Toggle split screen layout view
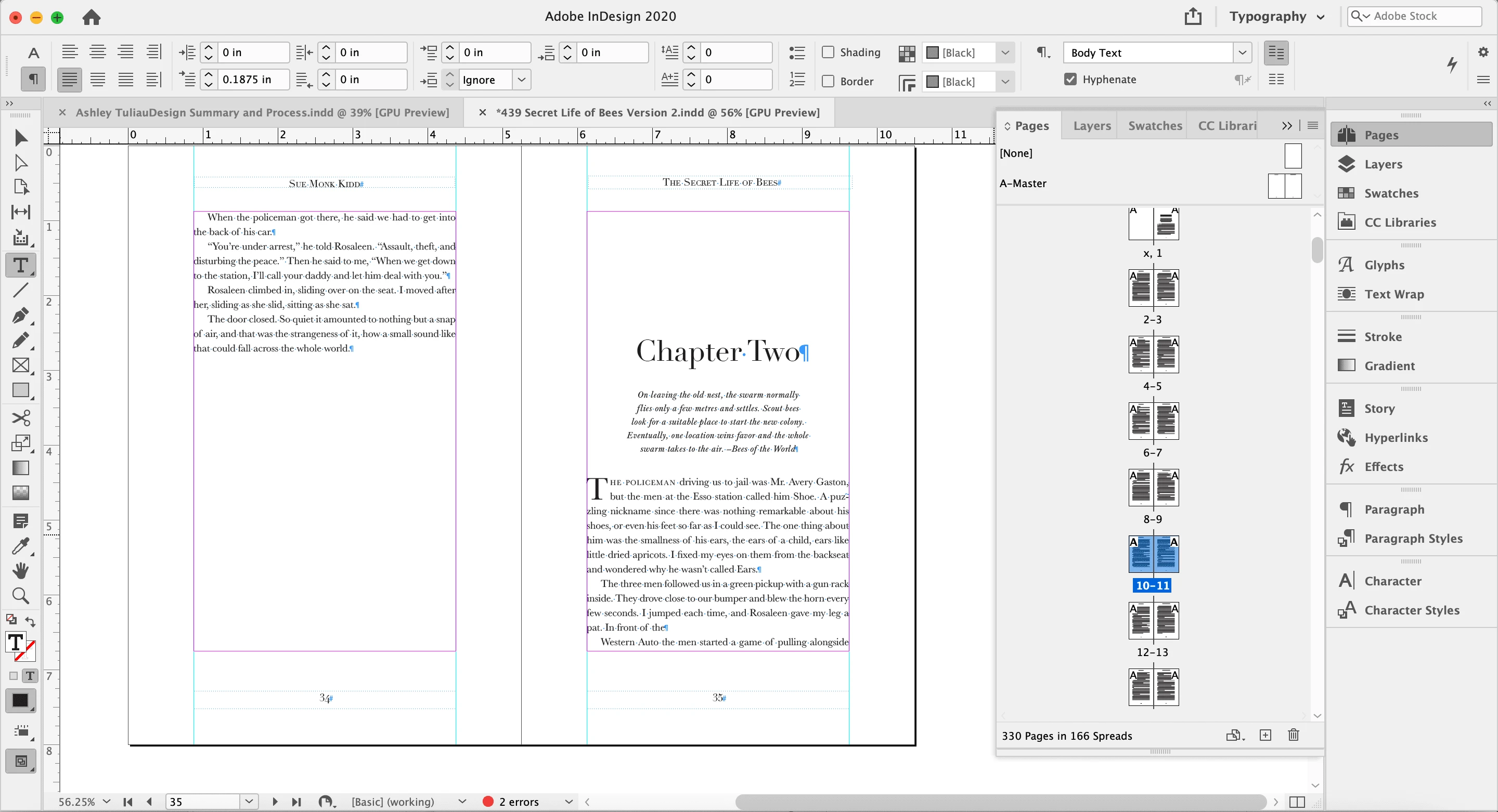This screenshot has height=812, width=1498. pyautogui.click(x=1297, y=802)
